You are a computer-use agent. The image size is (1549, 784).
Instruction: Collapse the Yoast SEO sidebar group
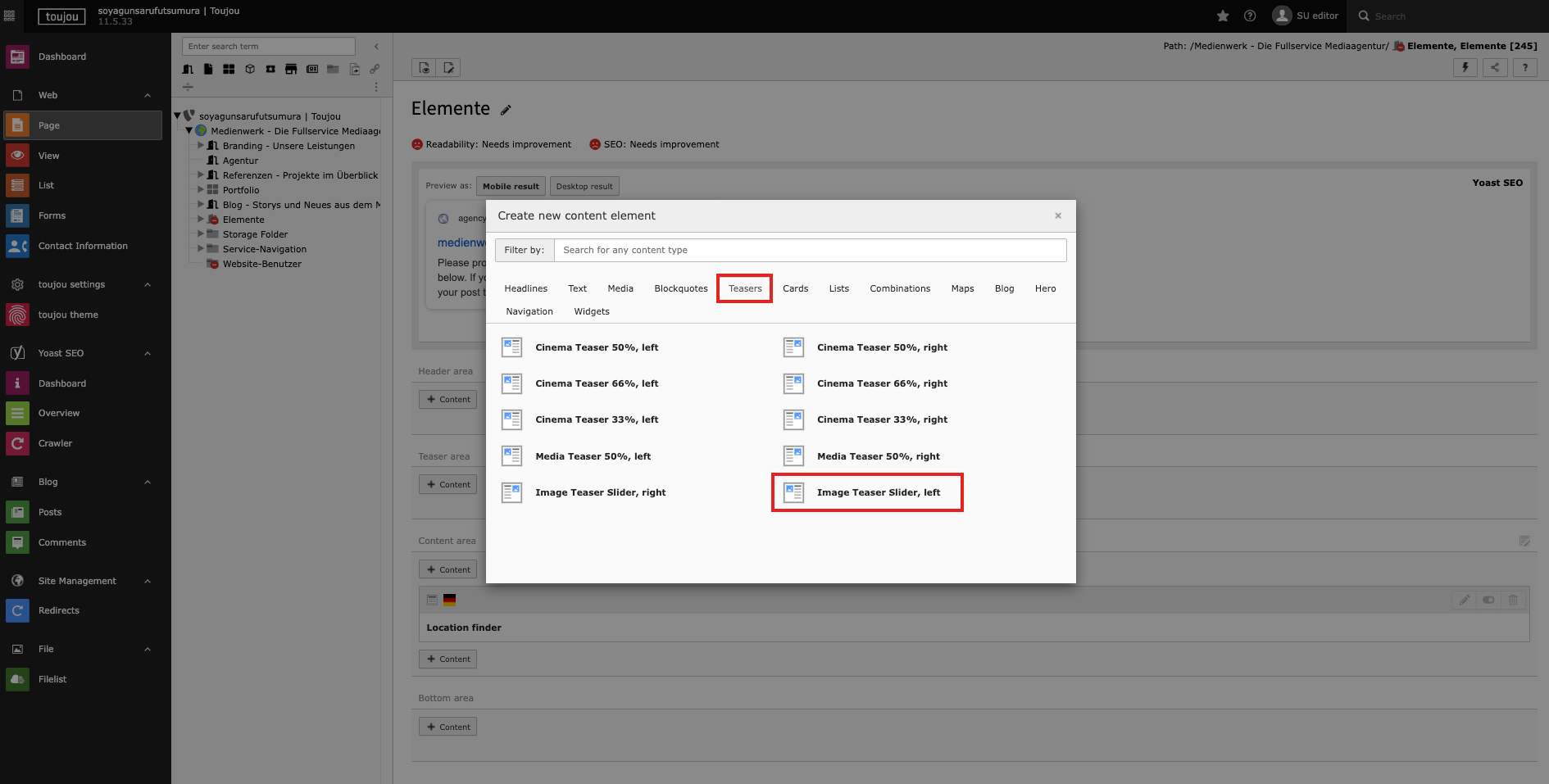point(148,353)
